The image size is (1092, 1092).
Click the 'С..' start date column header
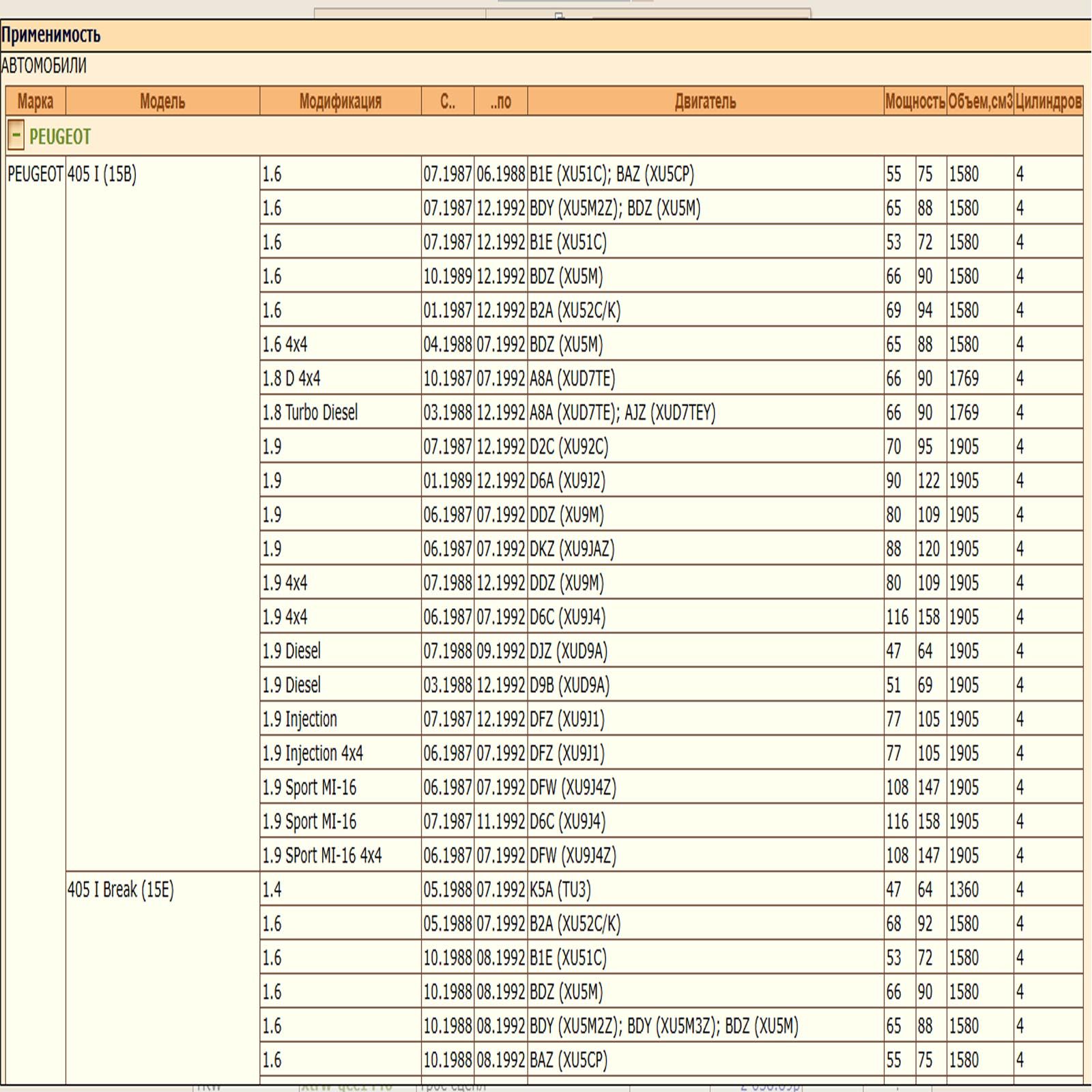tap(448, 102)
